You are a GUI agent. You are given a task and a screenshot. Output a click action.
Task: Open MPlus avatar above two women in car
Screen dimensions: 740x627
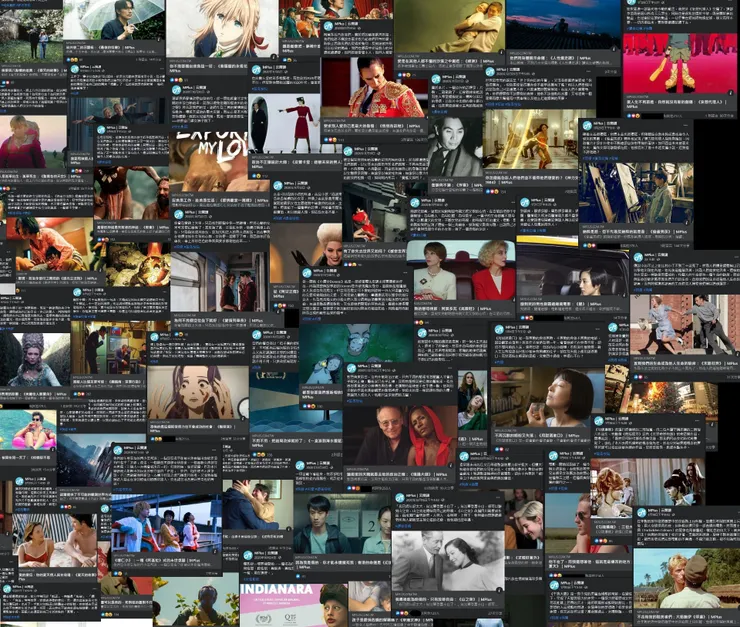(415, 203)
